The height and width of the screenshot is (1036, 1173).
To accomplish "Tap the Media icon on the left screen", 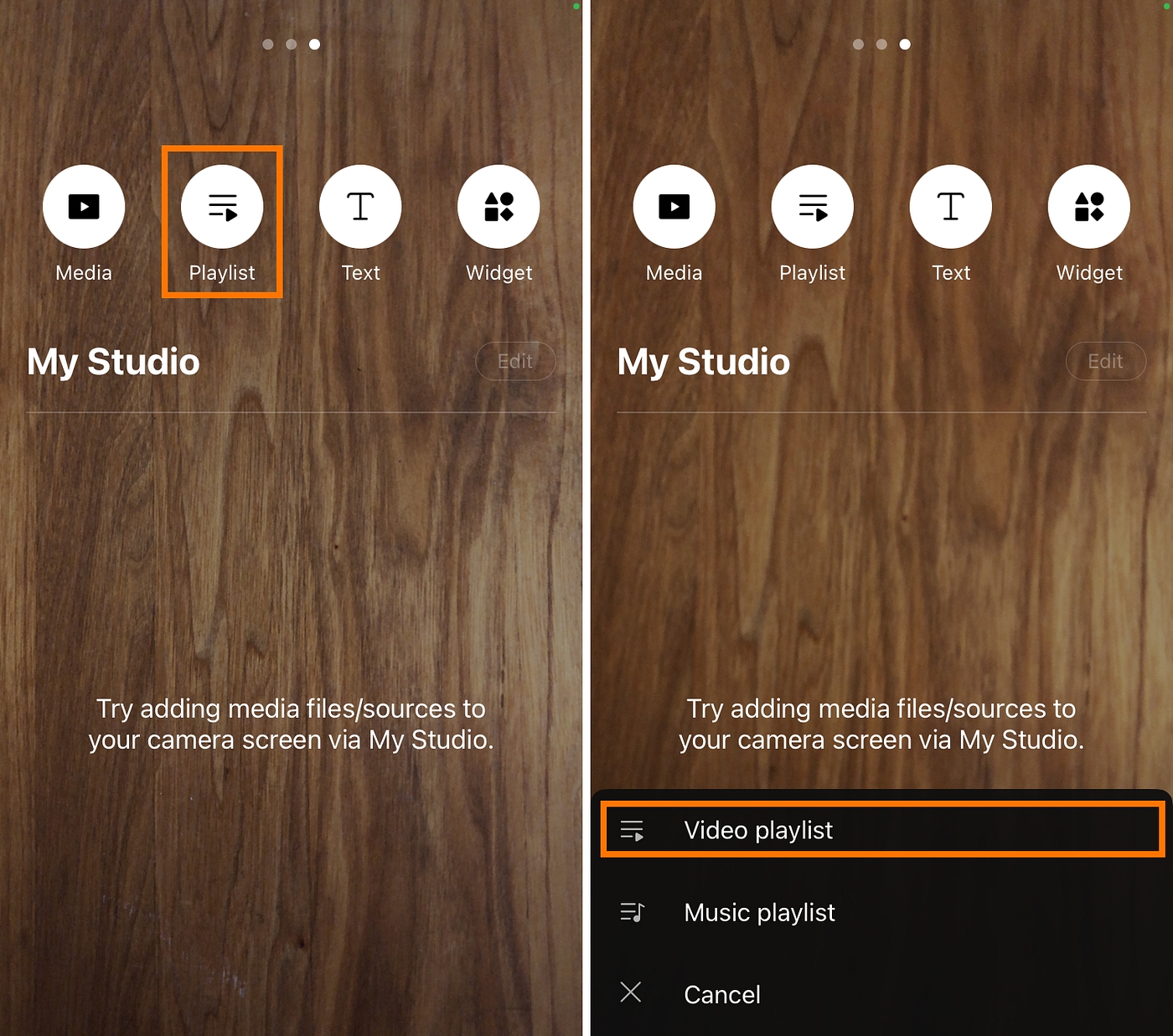I will [84, 207].
